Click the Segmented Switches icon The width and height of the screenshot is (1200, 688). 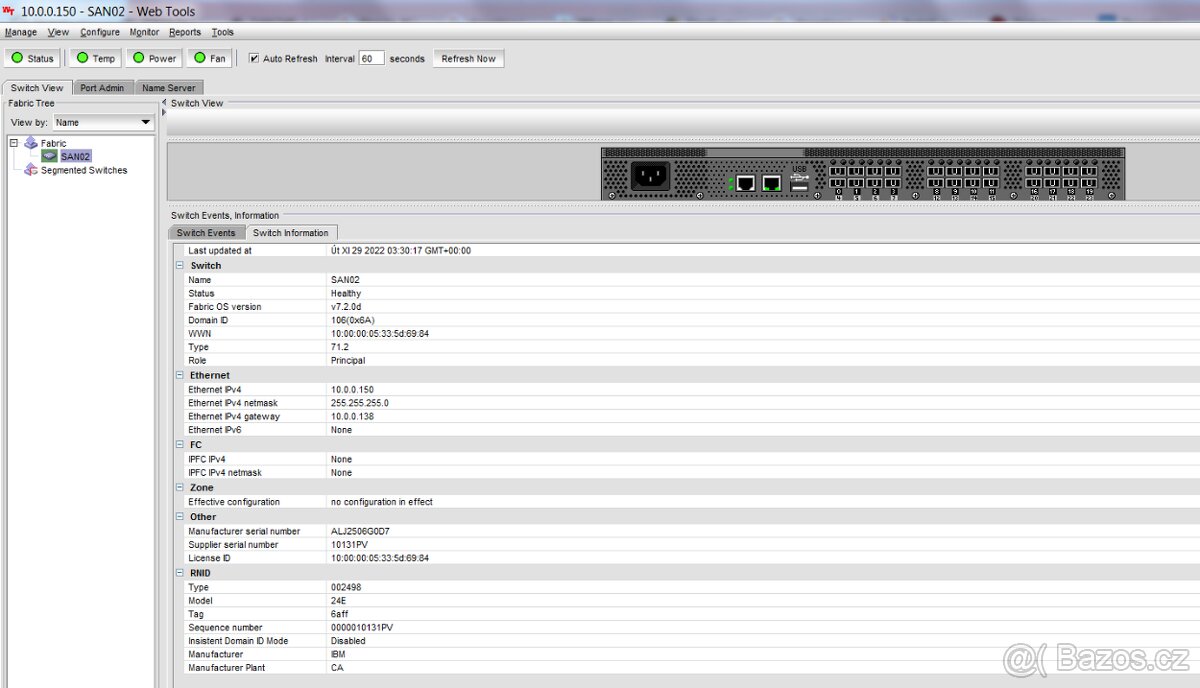[31, 170]
